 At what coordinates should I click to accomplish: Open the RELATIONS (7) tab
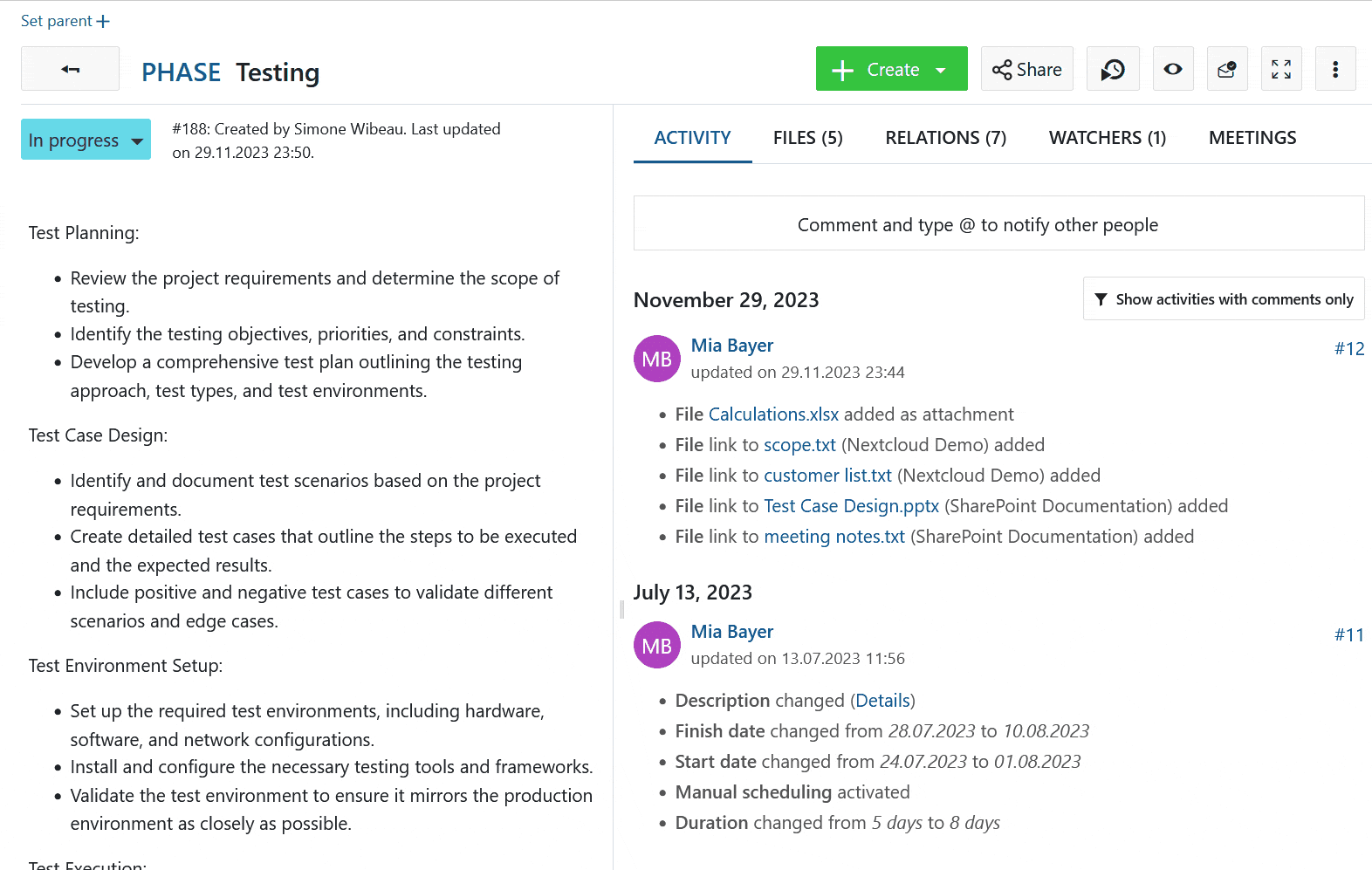click(x=945, y=138)
